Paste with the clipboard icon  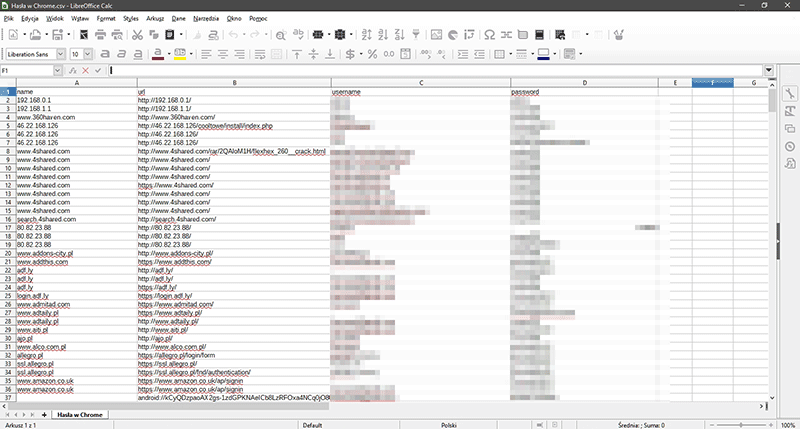(170, 35)
